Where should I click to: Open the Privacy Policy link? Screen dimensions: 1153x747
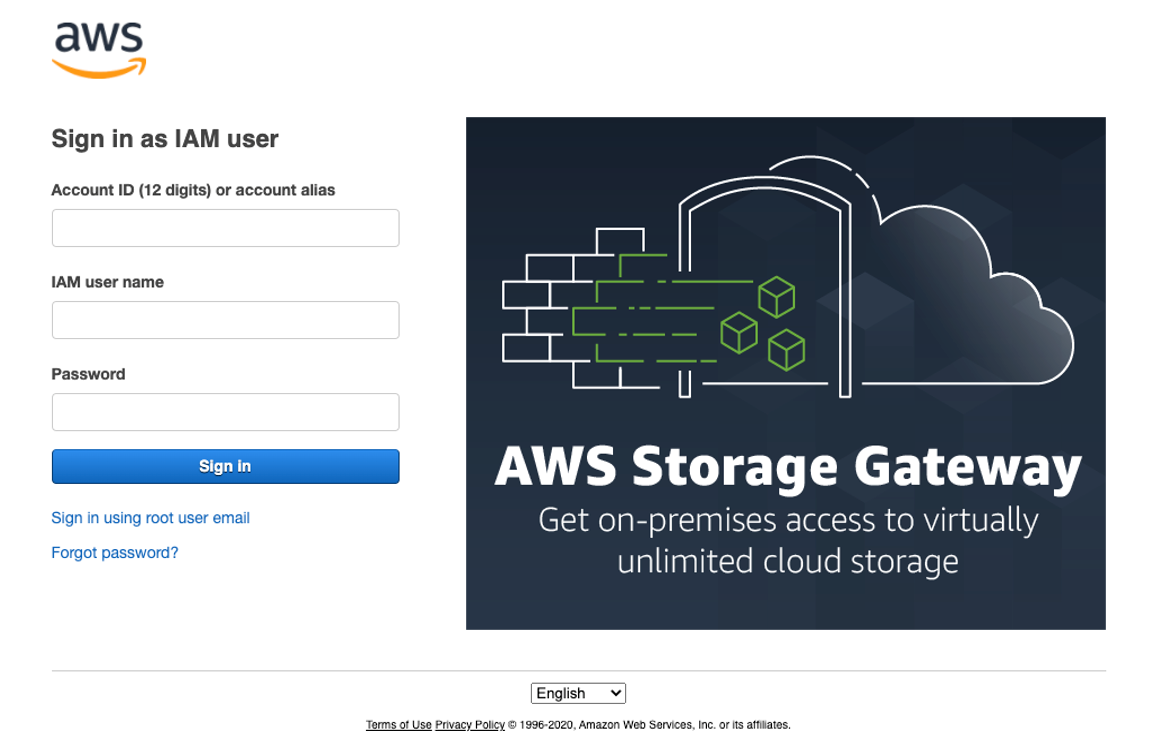tap(469, 725)
